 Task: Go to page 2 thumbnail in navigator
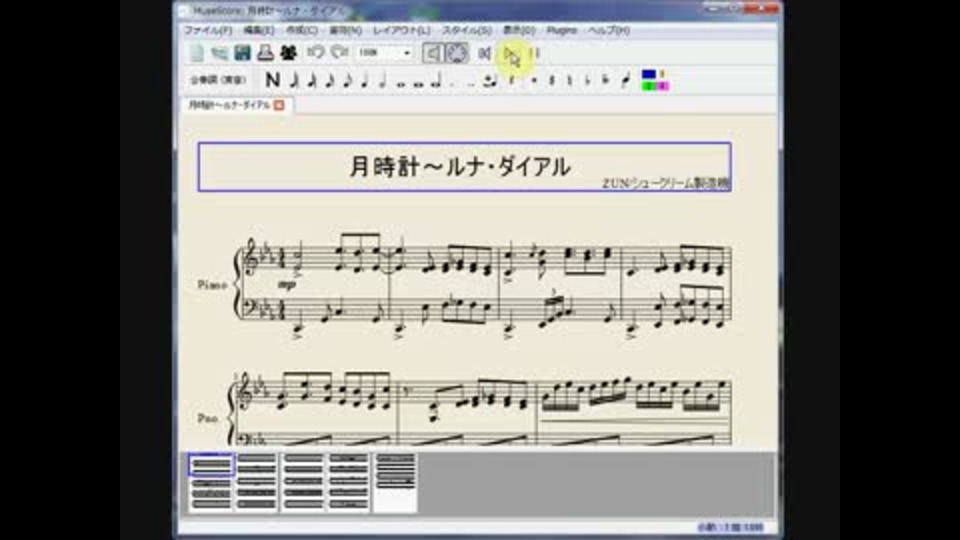257,482
